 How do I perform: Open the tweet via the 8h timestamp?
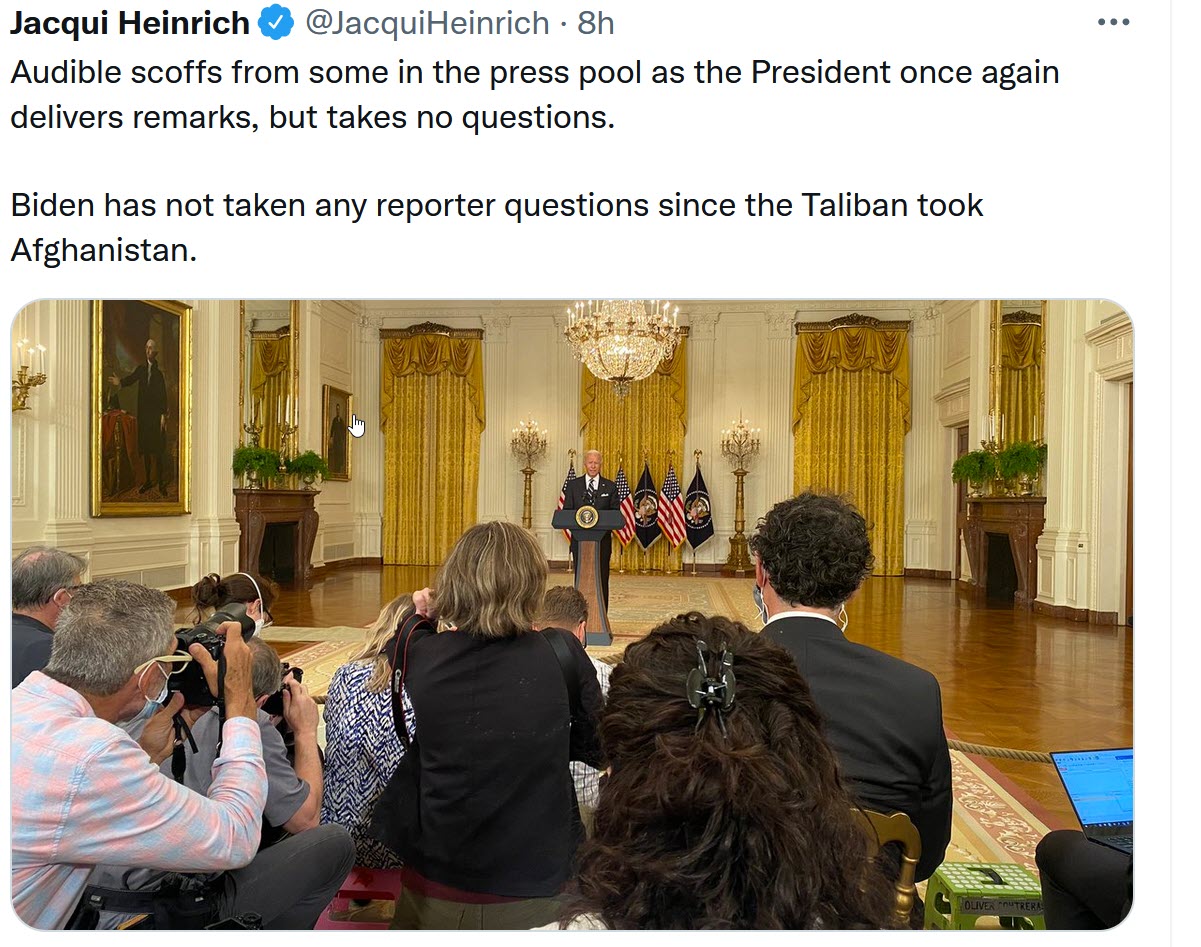[x=596, y=23]
